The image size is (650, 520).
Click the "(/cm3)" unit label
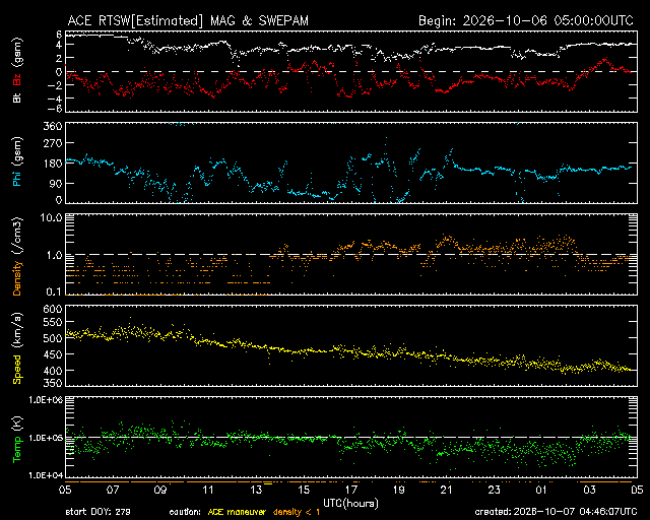coord(17,236)
